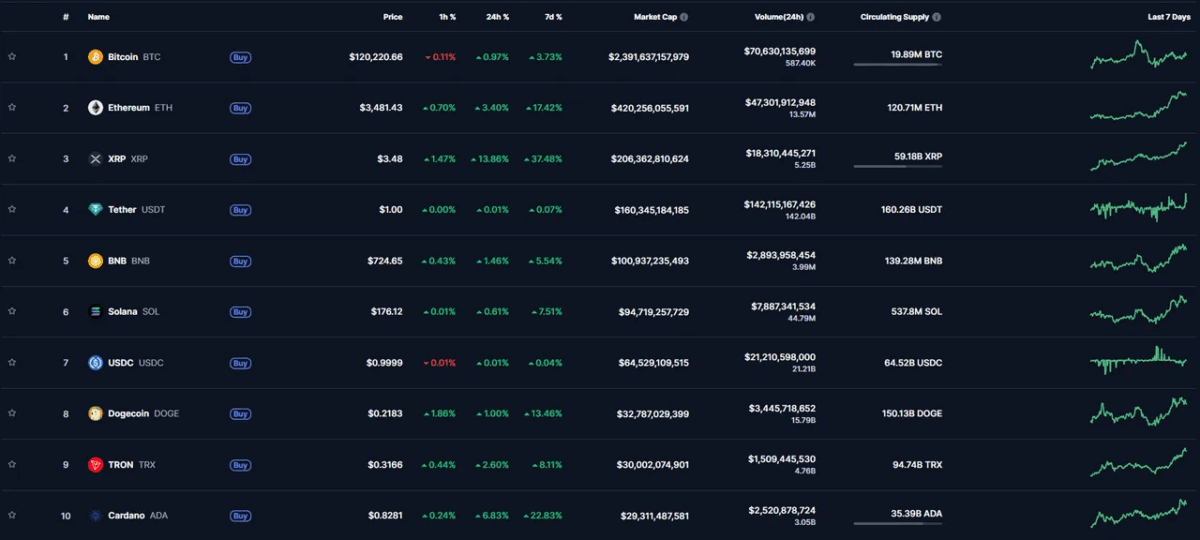Toggle the Solana watchlist star
1200x540 pixels.
[12, 312]
